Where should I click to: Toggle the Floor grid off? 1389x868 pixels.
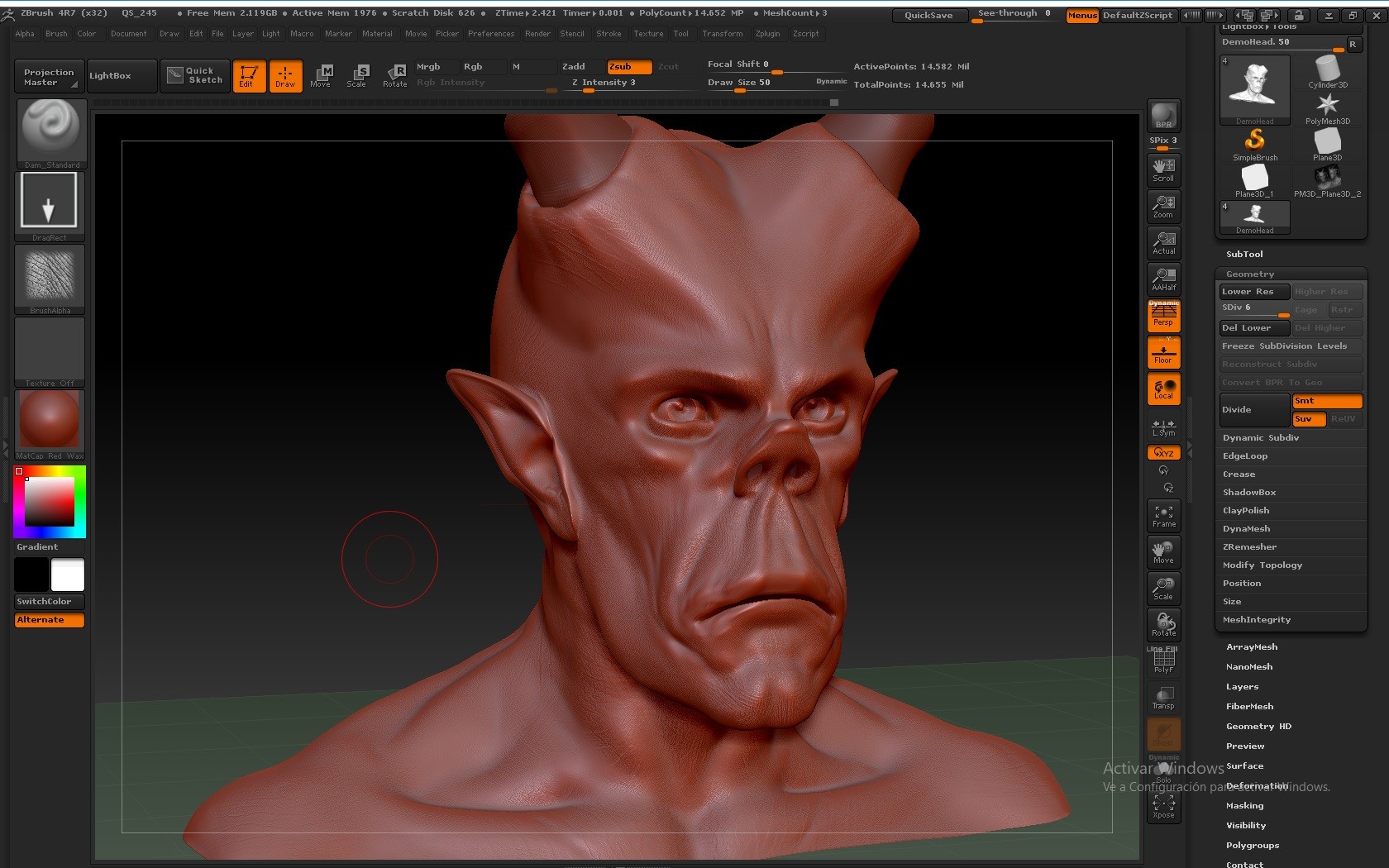(x=1163, y=352)
